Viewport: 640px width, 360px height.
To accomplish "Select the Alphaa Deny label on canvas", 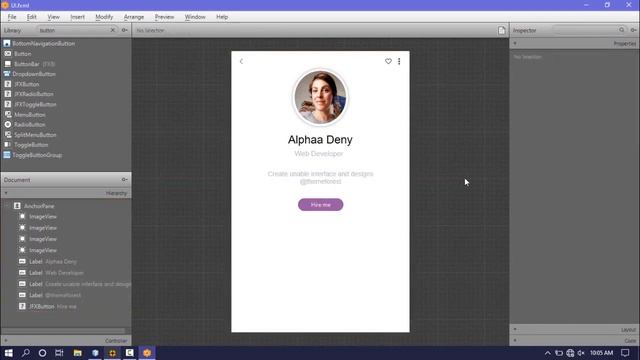I will click(320, 140).
